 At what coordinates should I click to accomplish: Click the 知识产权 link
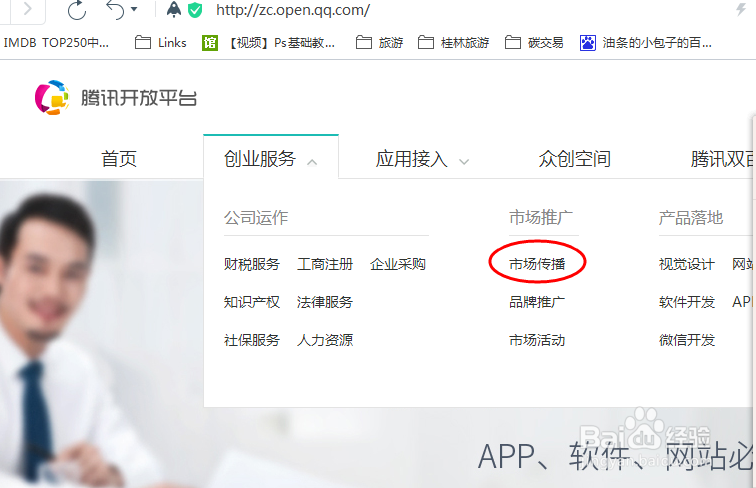[x=252, y=302]
